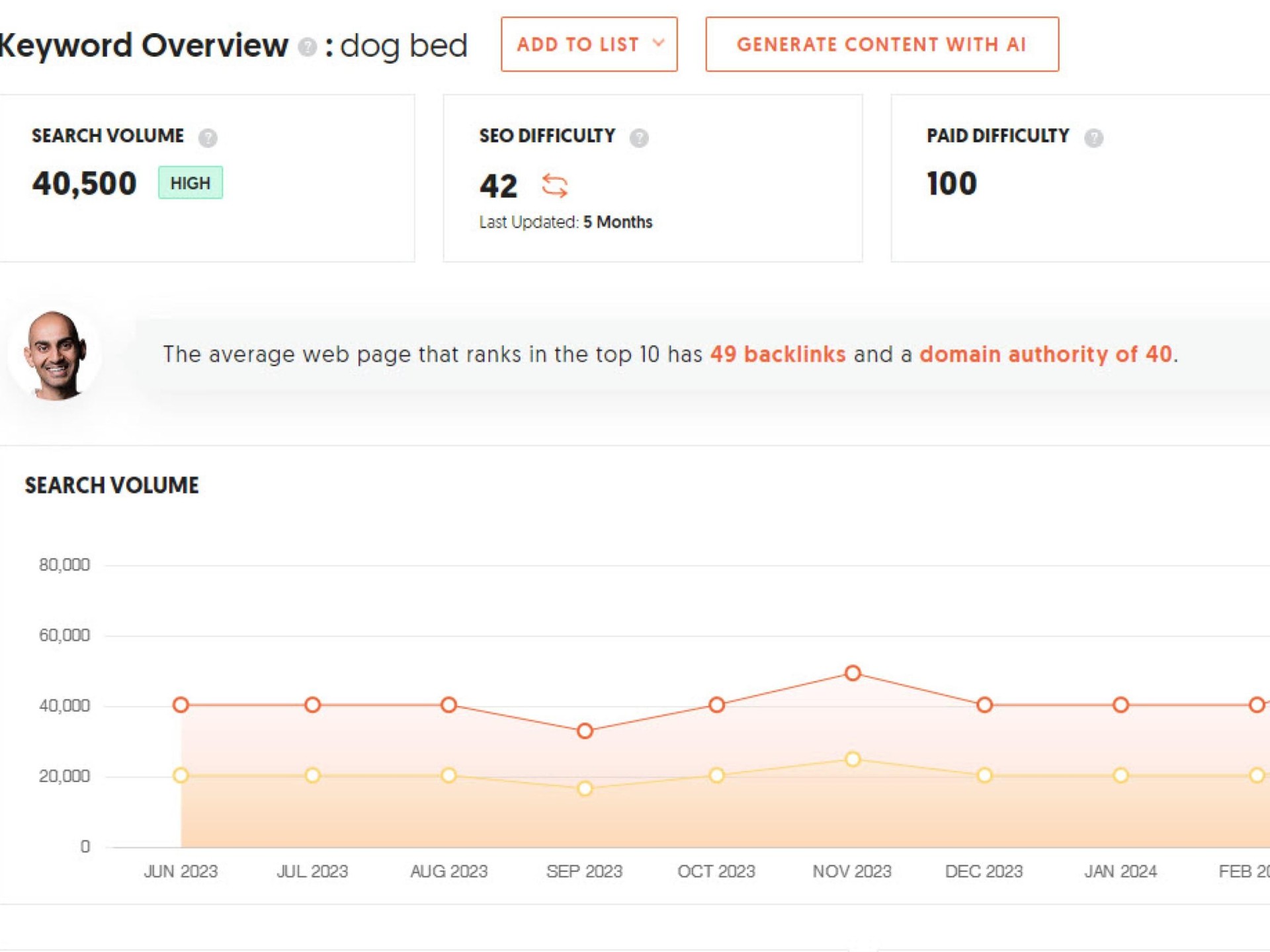Select September 2023 yellow data point
Image resolution: width=1270 pixels, height=952 pixels.
[585, 788]
